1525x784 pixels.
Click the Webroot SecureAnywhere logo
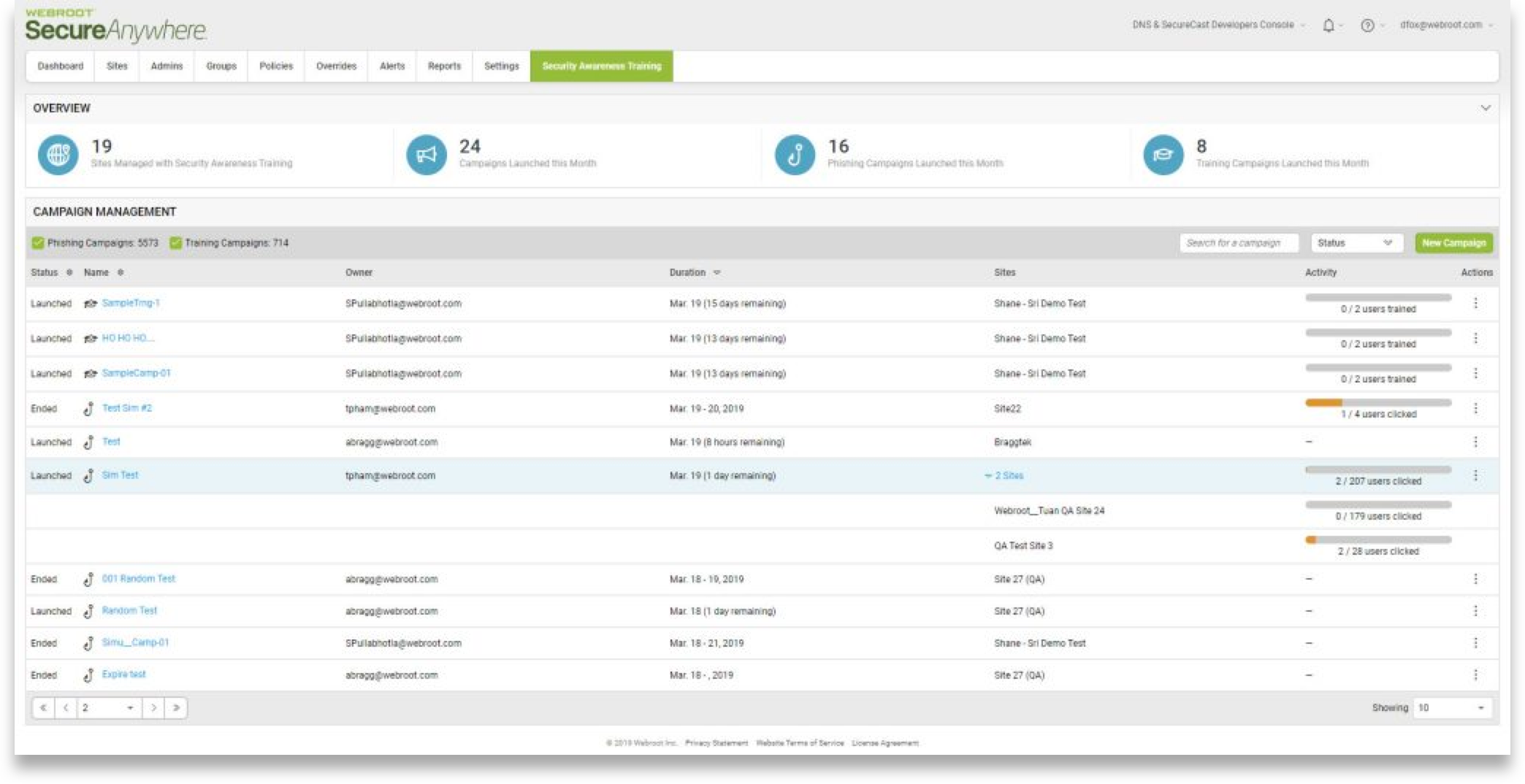pyautogui.click(x=115, y=25)
